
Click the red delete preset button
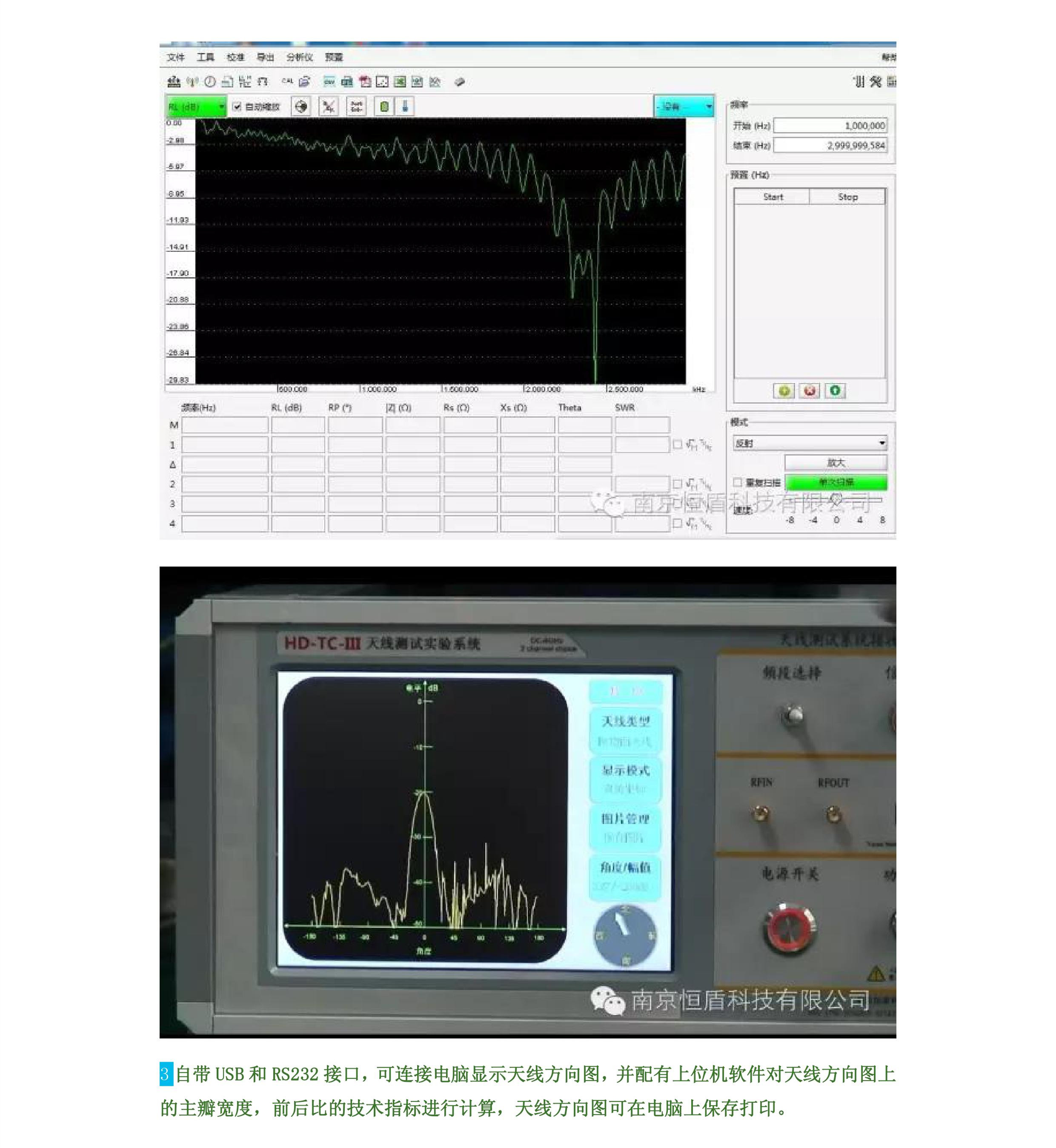(x=810, y=391)
